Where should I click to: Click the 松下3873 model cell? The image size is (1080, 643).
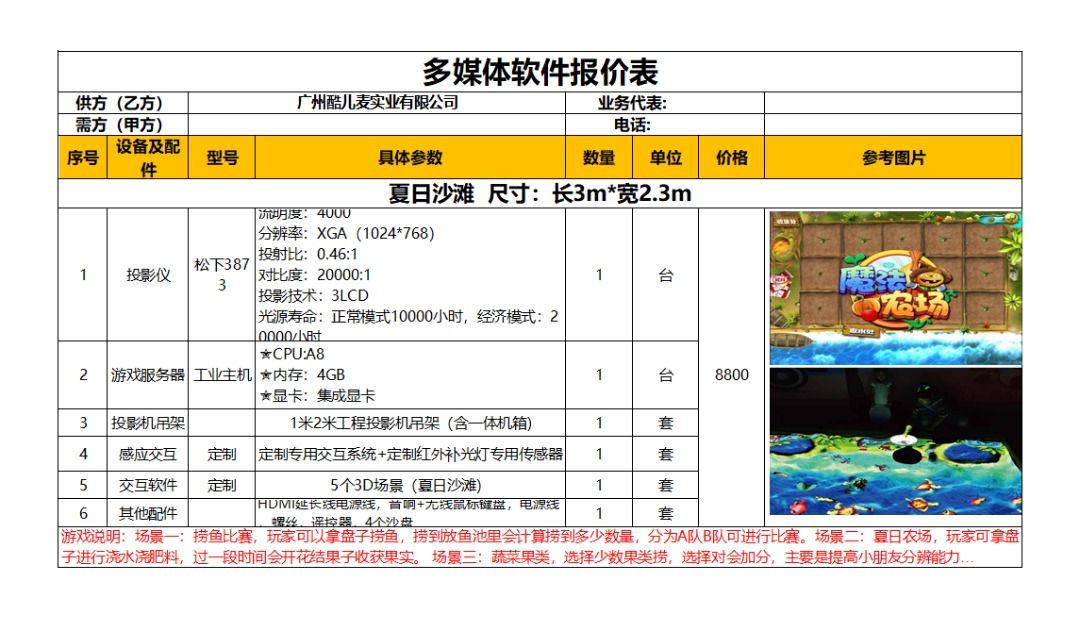pyautogui.click(x=222, y=275)
